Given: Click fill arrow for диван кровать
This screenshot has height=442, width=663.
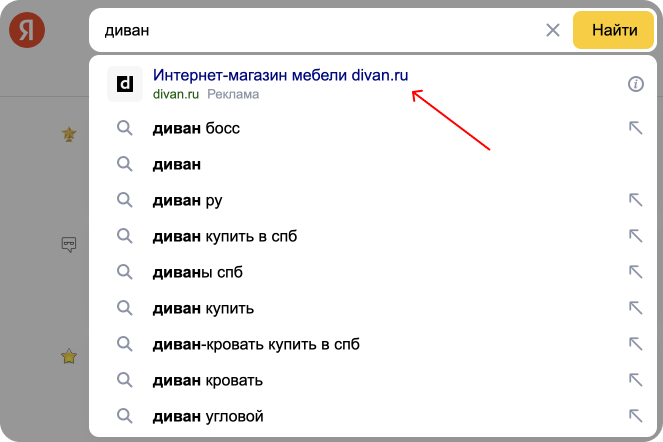Looking at the screenshot, I should pos(636,380).
